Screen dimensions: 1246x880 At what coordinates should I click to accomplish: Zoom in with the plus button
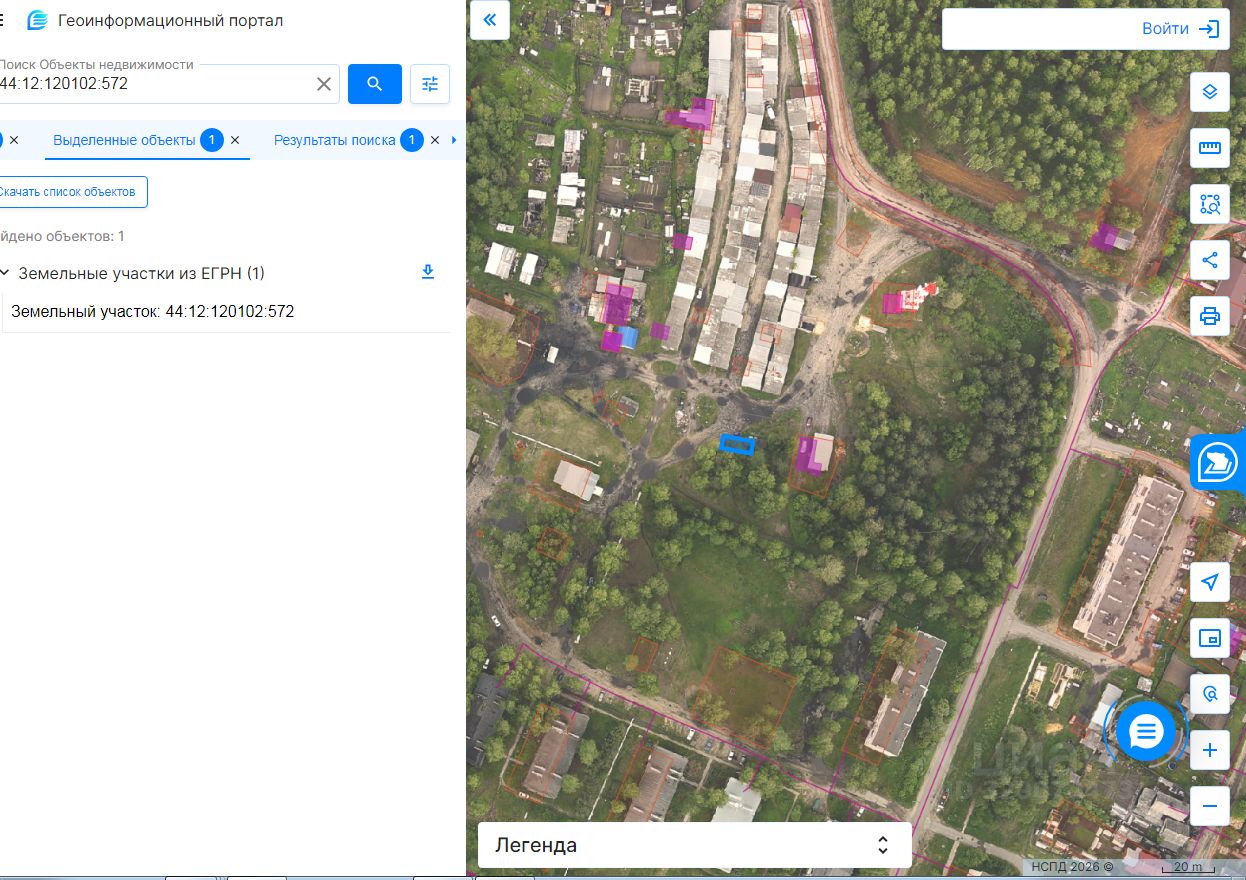1210,750
